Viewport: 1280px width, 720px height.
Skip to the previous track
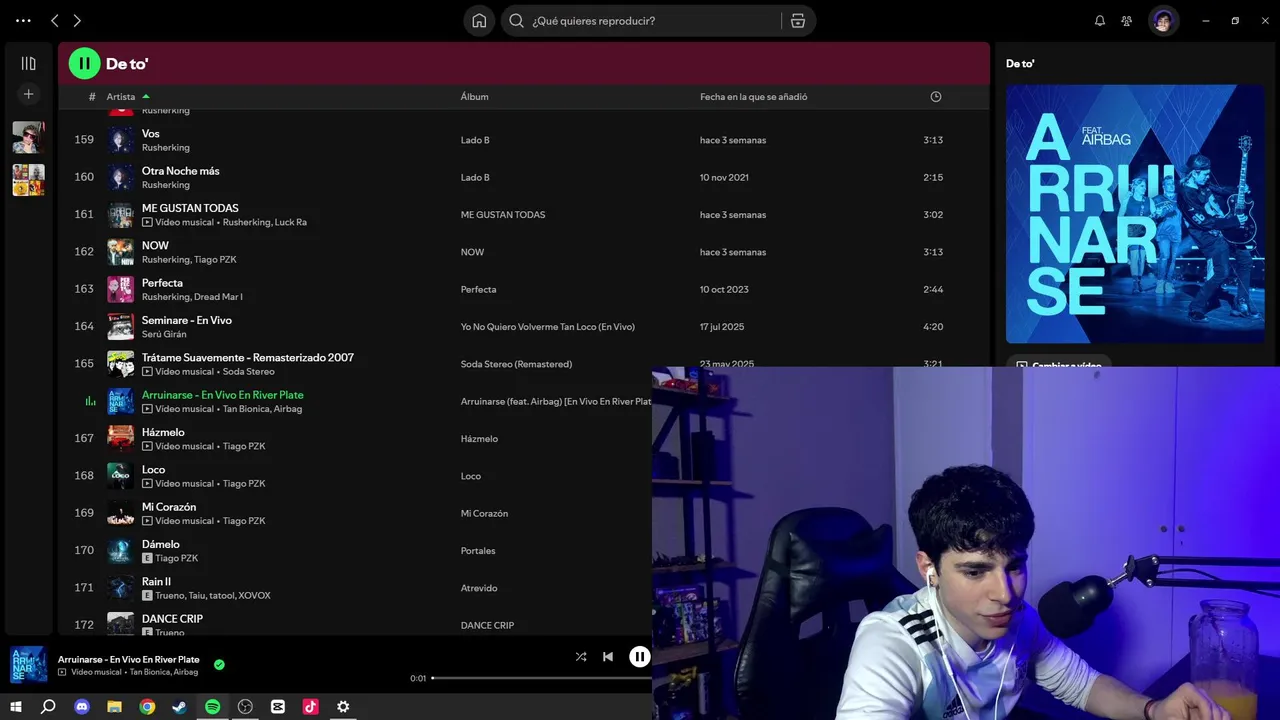coord(608,657)
